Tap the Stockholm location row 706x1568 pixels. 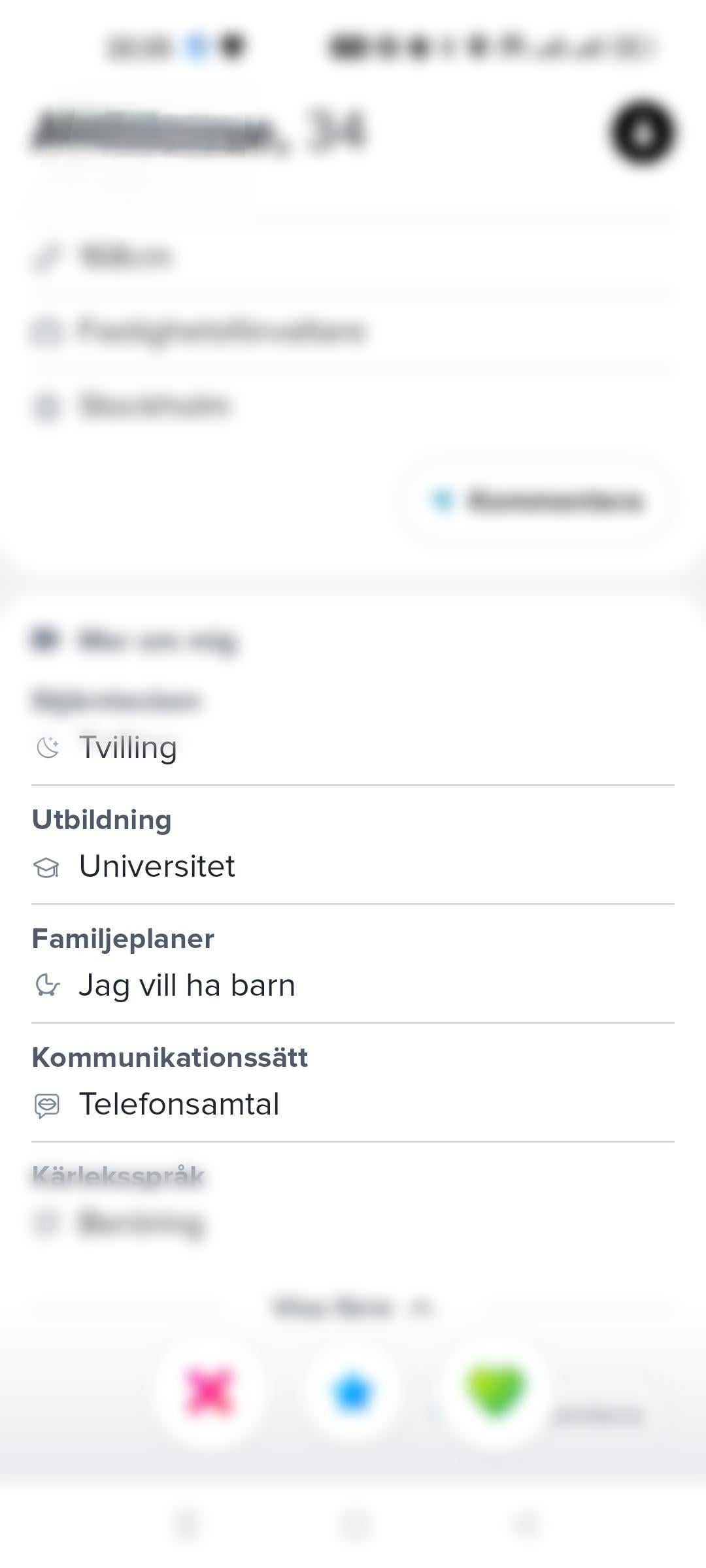click(x=154, y=405)
